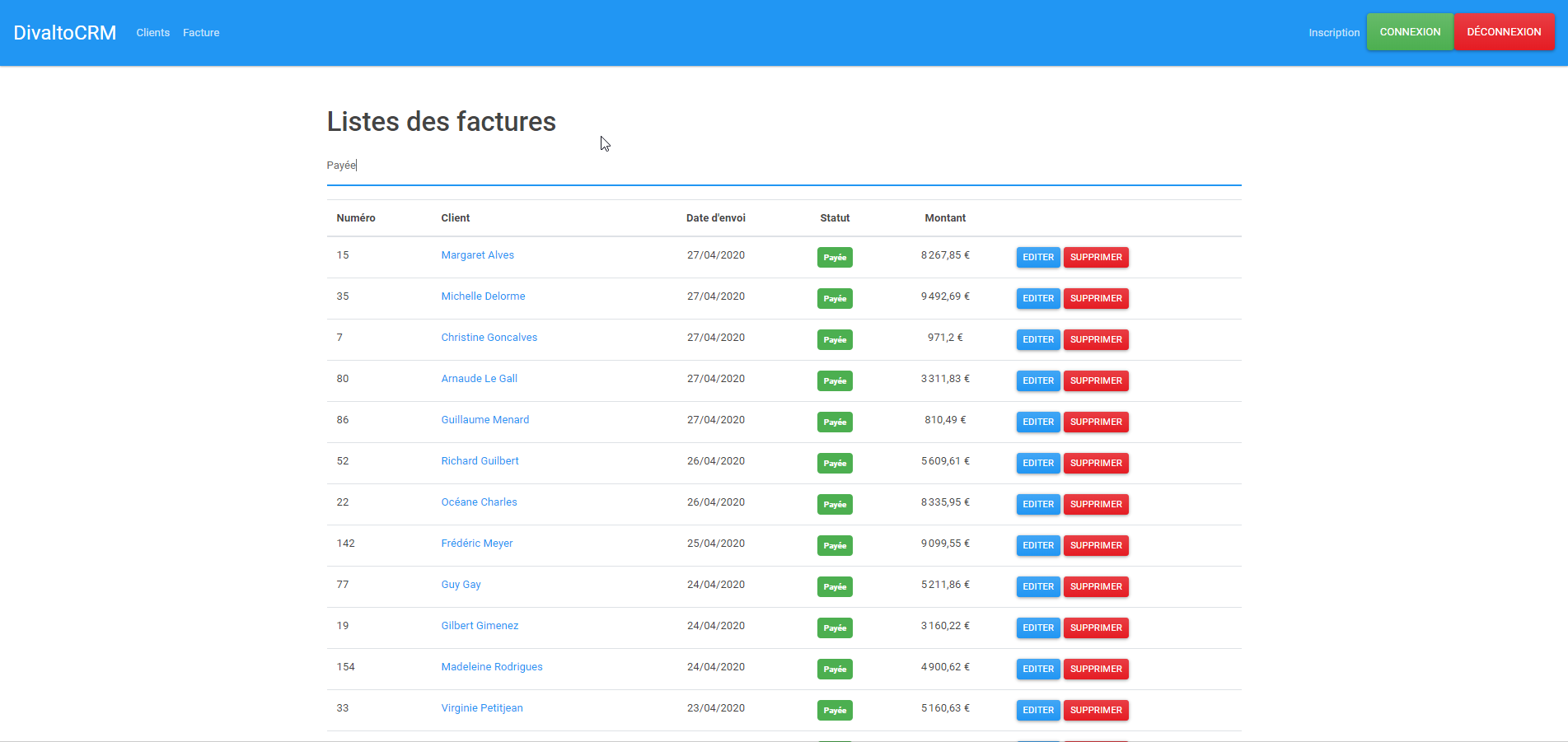Click the amount 9 099,55 €
The image size is (1568, 742).
pyautogui.click(x=945, y=544)
